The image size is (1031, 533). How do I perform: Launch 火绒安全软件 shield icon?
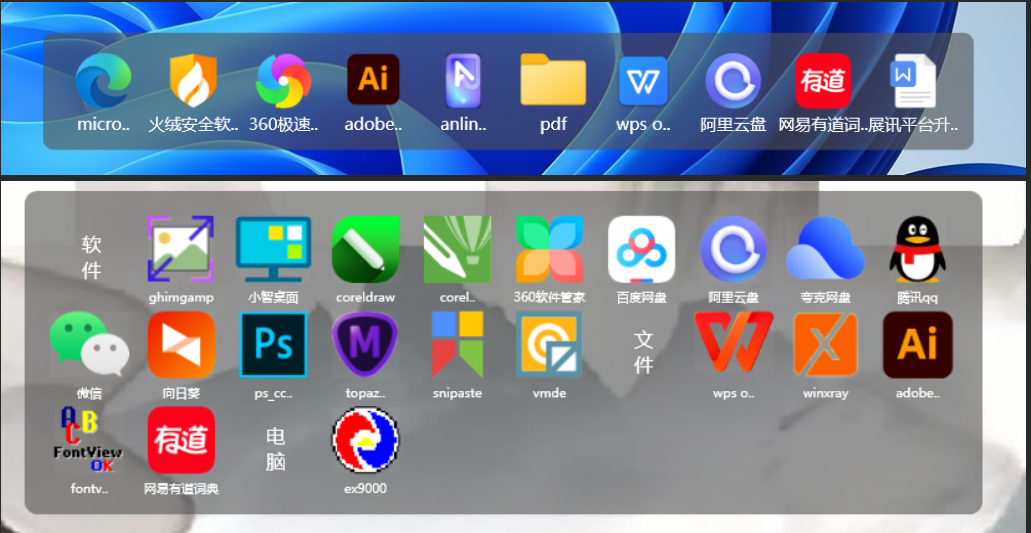(193, 80)
